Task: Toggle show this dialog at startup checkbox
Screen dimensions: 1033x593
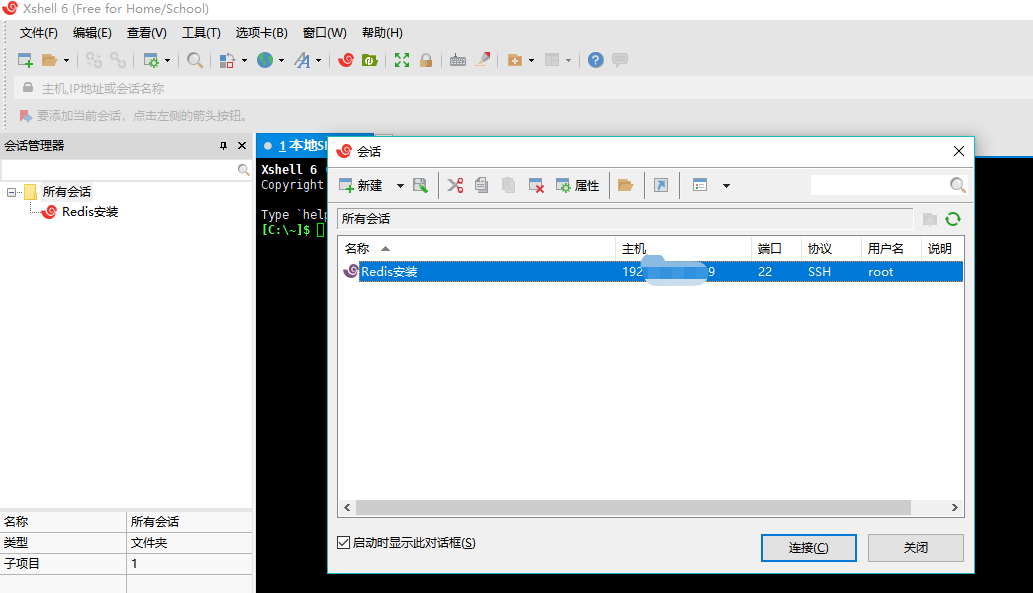Action: 343,542
